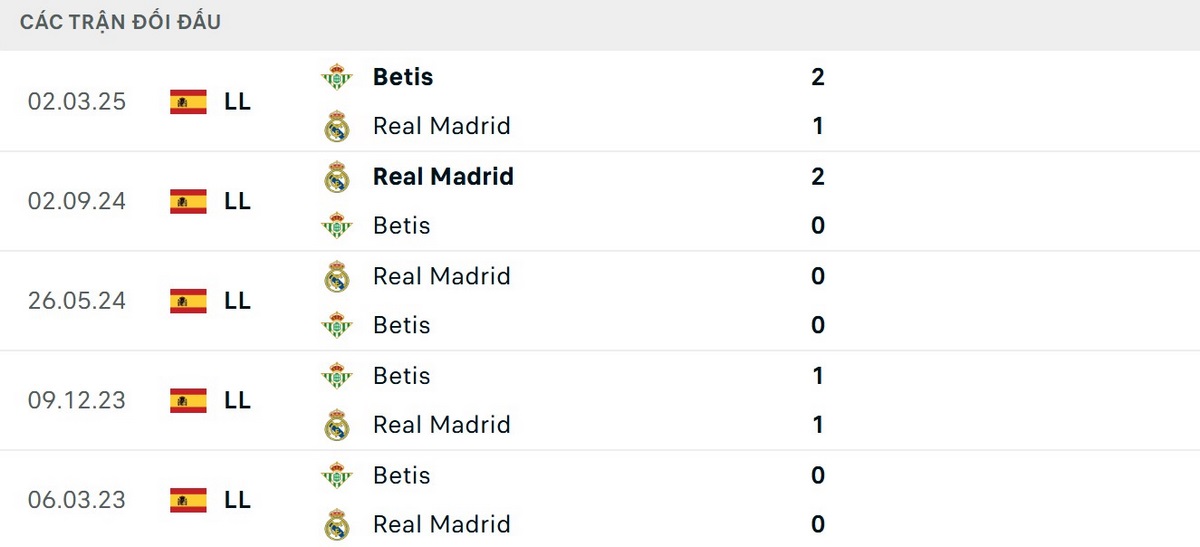The height and width of the screenshot is (547, 1200).
Task: Click Real Madrid crest in 02.03.25 match
Action: click(337, 126)
